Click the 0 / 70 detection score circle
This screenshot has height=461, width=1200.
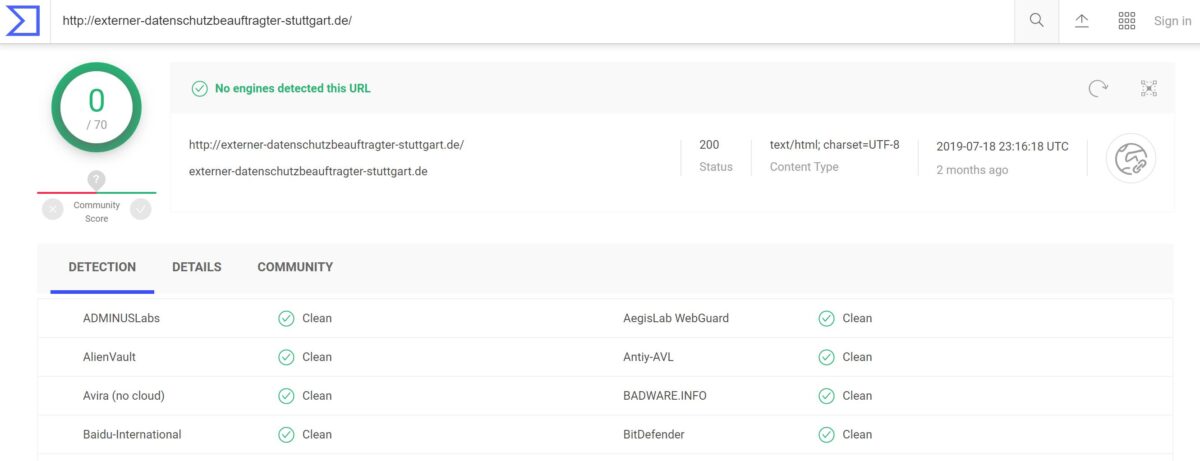(x=96, y=108)
